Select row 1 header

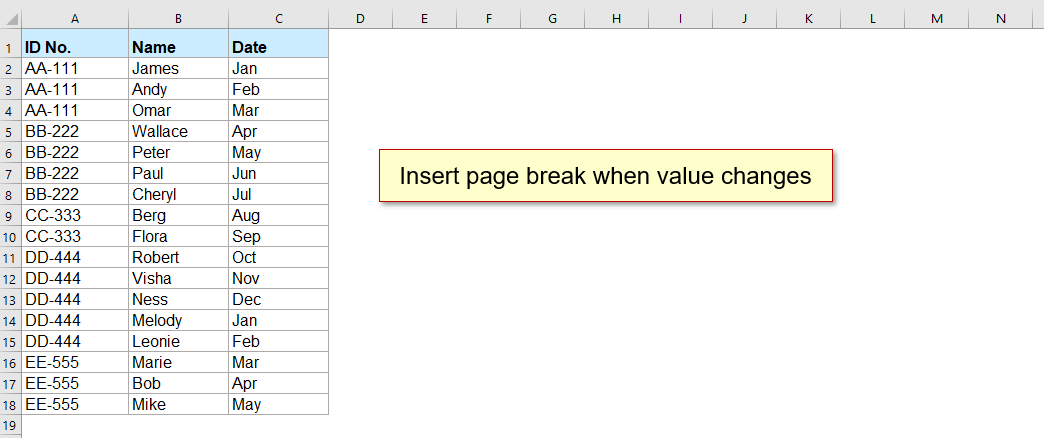tap(11, 47)
